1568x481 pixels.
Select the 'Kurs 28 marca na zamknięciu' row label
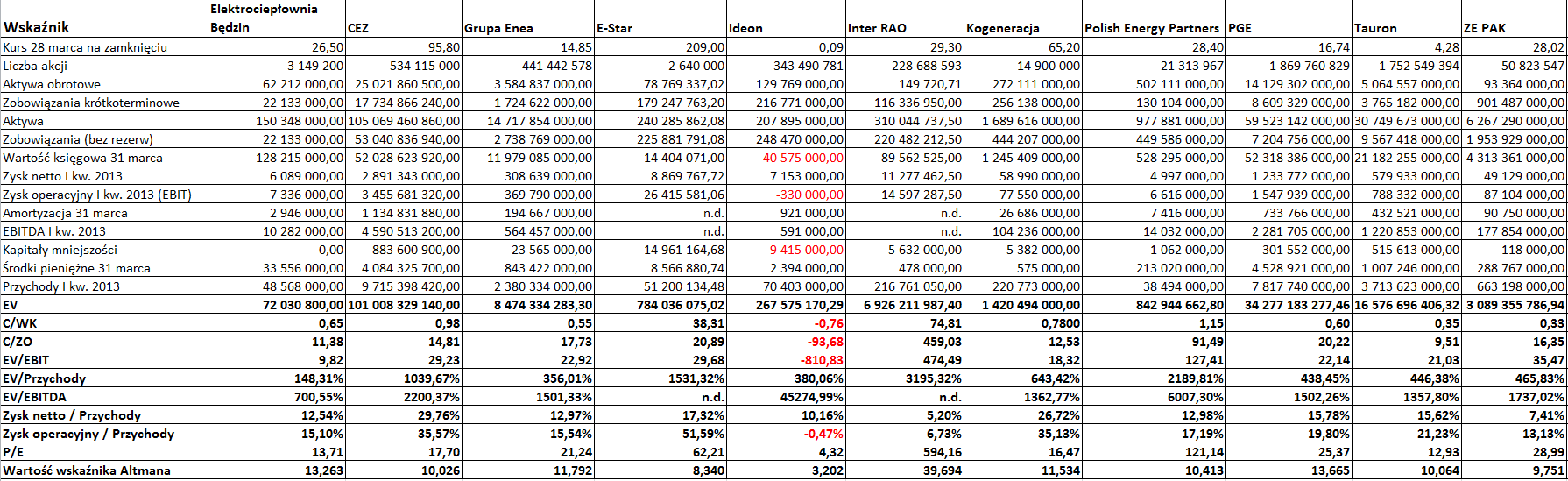point(85,47)
